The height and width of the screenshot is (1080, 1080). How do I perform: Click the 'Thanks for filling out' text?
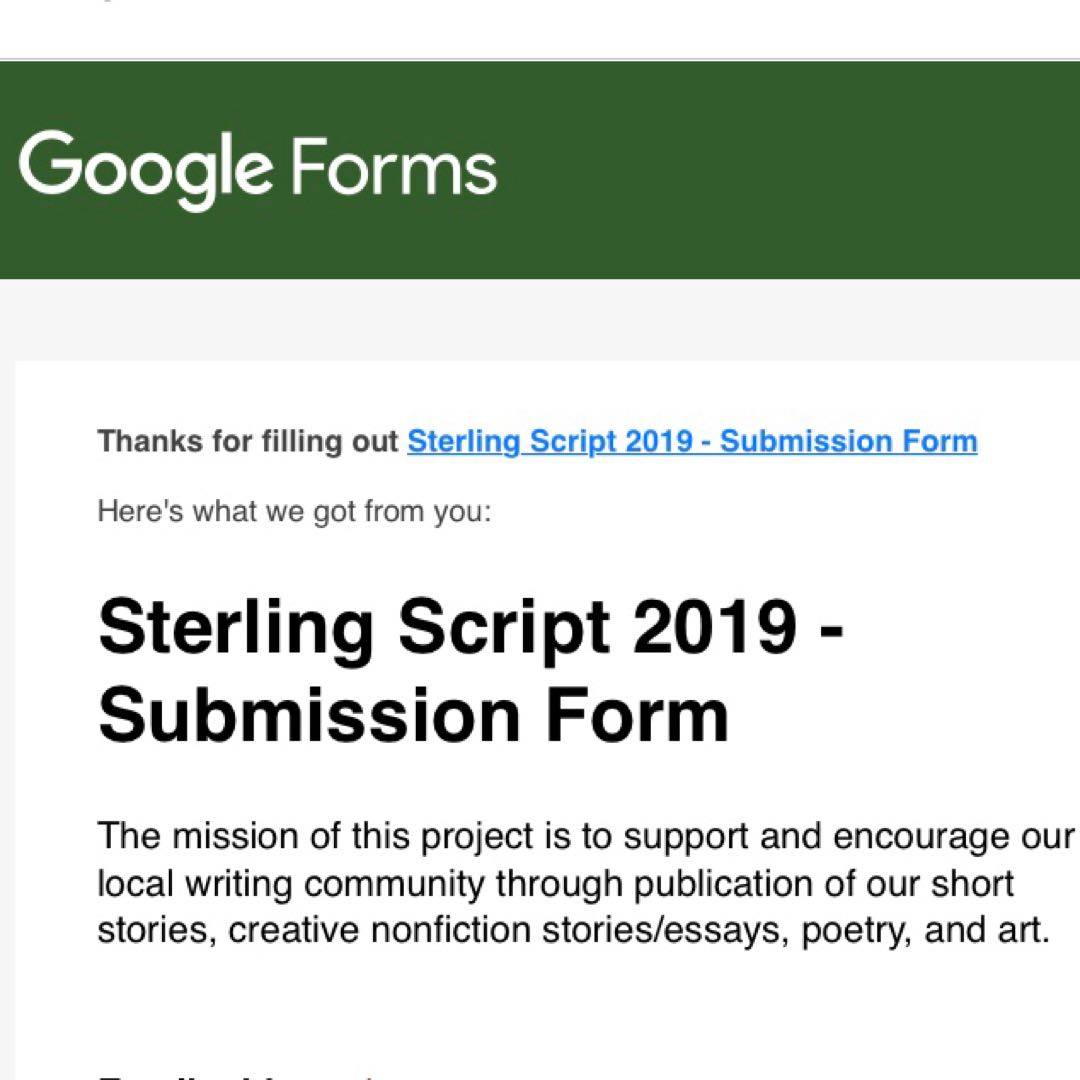[248, 441]
